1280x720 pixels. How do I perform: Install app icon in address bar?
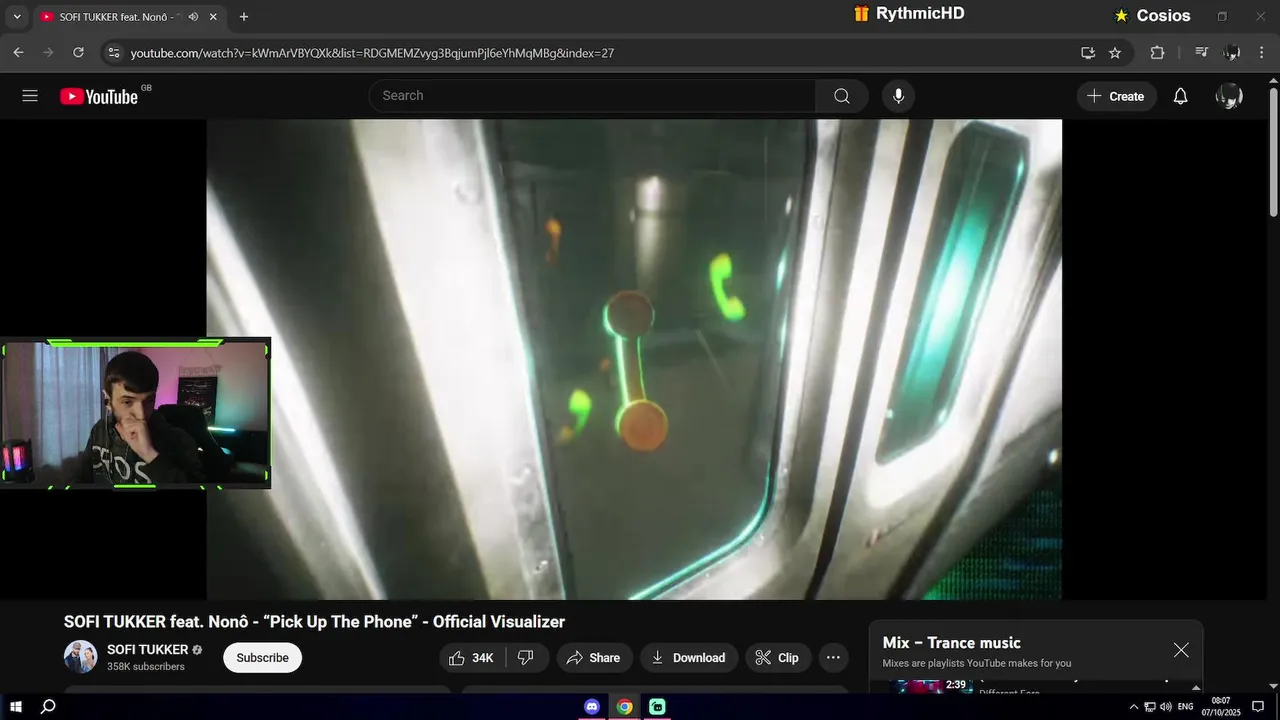1088,53
